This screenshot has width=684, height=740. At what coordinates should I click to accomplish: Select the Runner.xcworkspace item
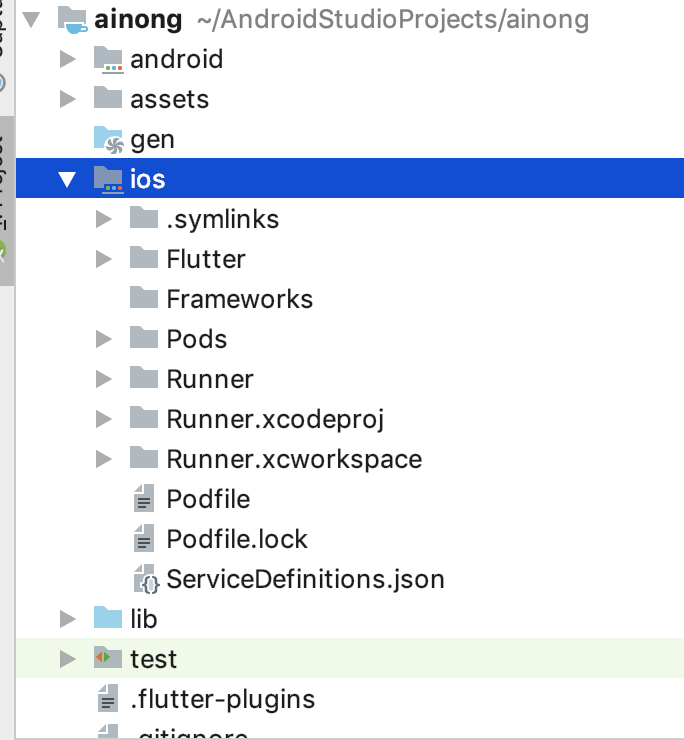coord(294,459)
